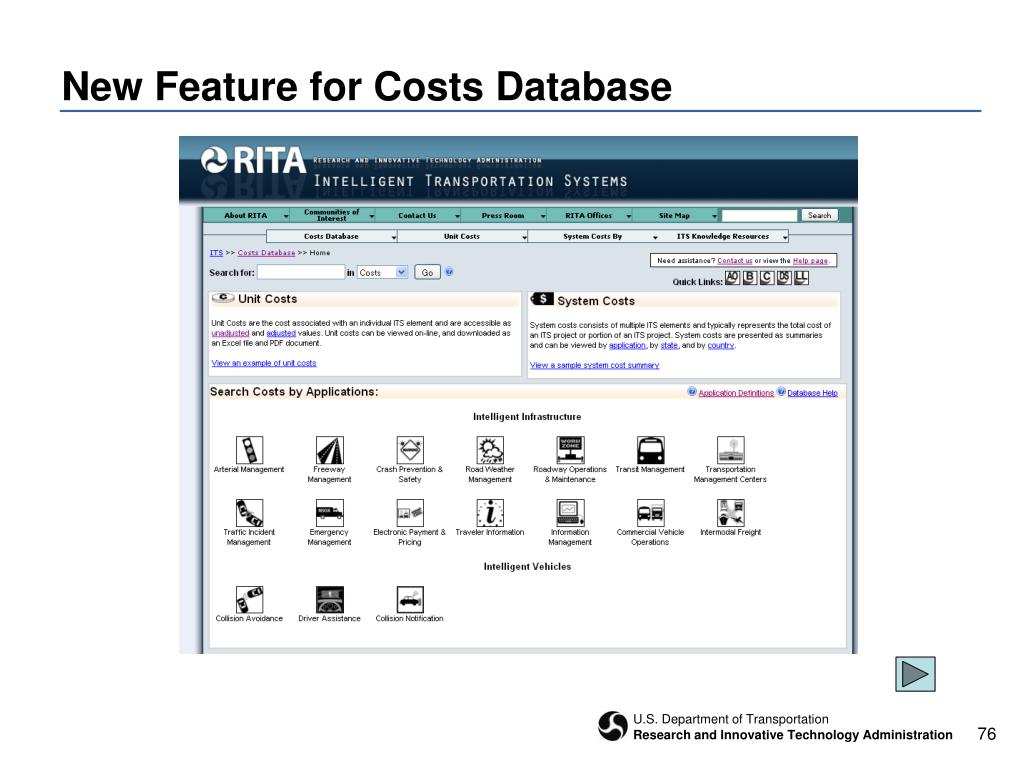1024x768 pixels.
Task: Click the C quick link icon
Action: [x=767, y=278]
